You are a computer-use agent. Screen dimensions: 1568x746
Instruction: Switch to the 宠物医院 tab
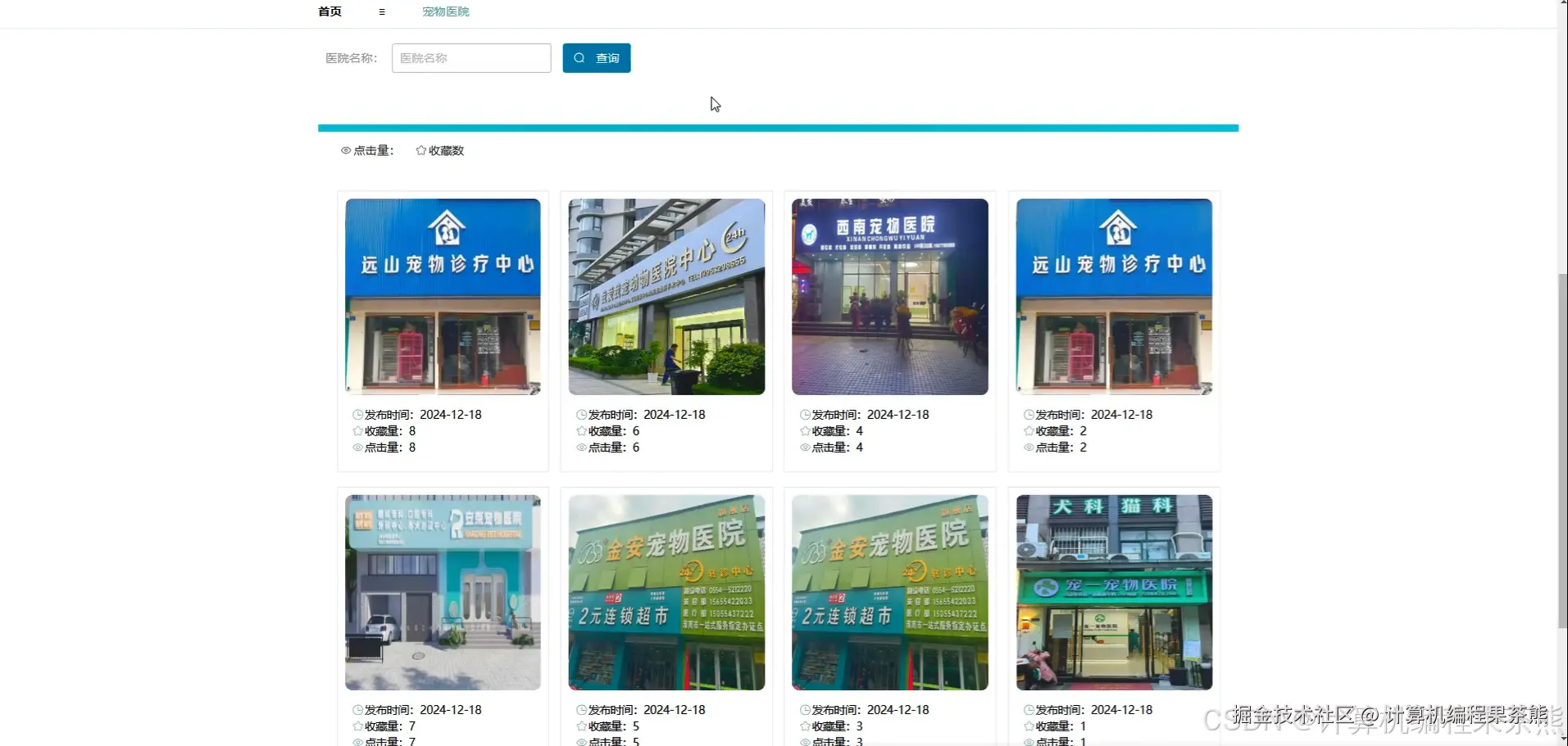tap(445, 11)
